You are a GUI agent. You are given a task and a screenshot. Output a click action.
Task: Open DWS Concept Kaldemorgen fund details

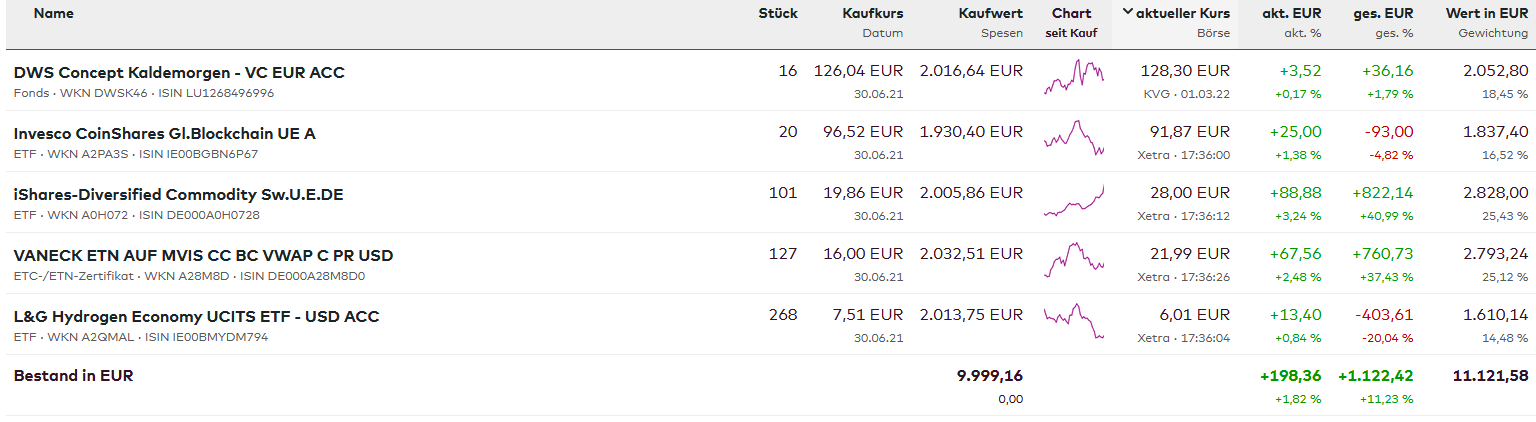(x=179, y=73)
